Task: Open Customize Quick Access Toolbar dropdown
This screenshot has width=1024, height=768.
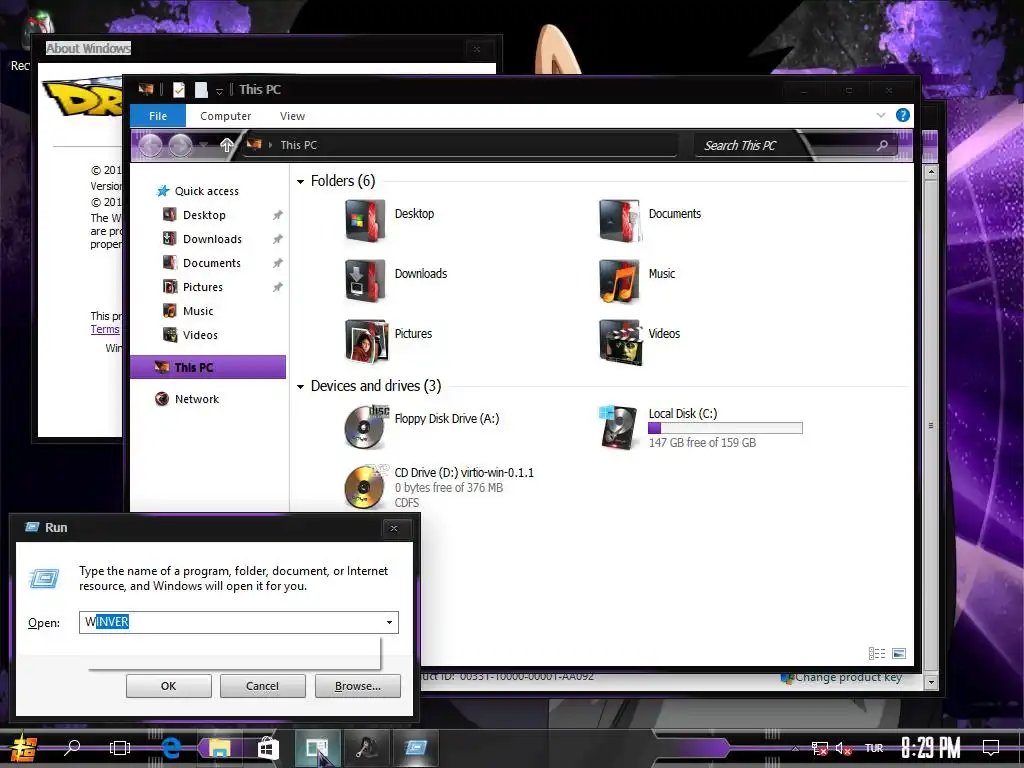Action: click(219, 91)
